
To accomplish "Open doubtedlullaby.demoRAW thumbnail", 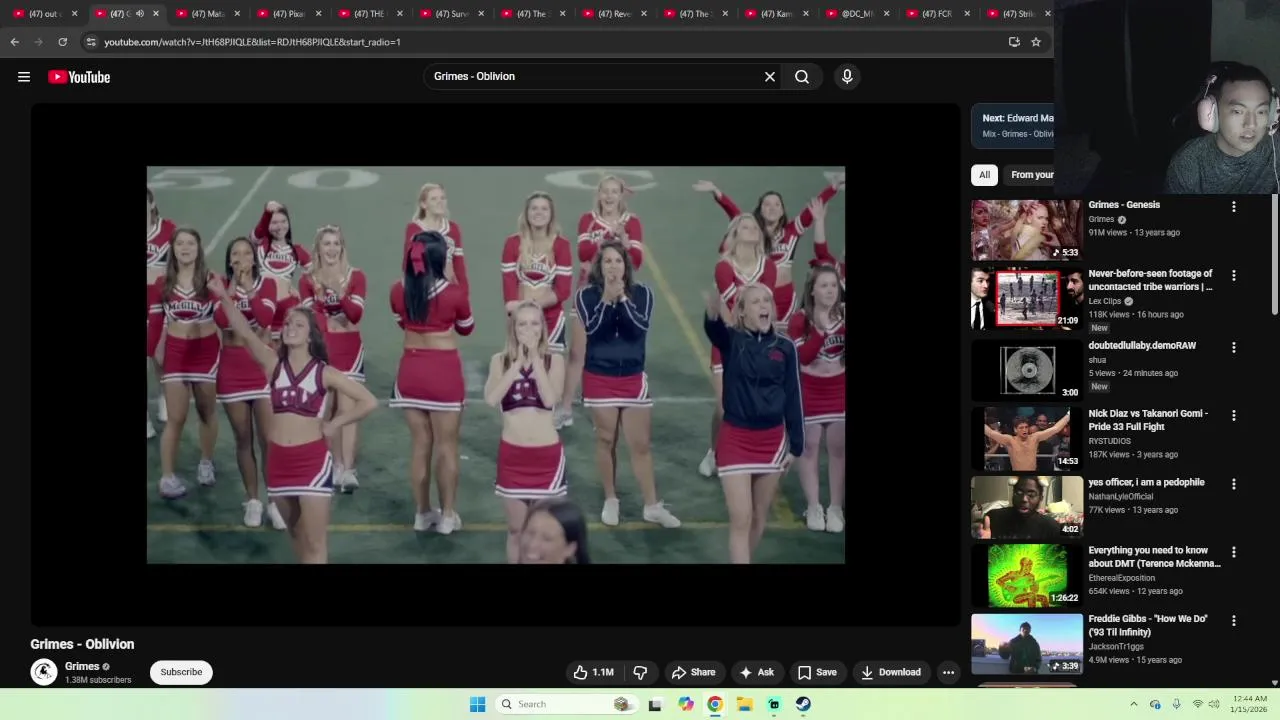I will click(1027, 370).
